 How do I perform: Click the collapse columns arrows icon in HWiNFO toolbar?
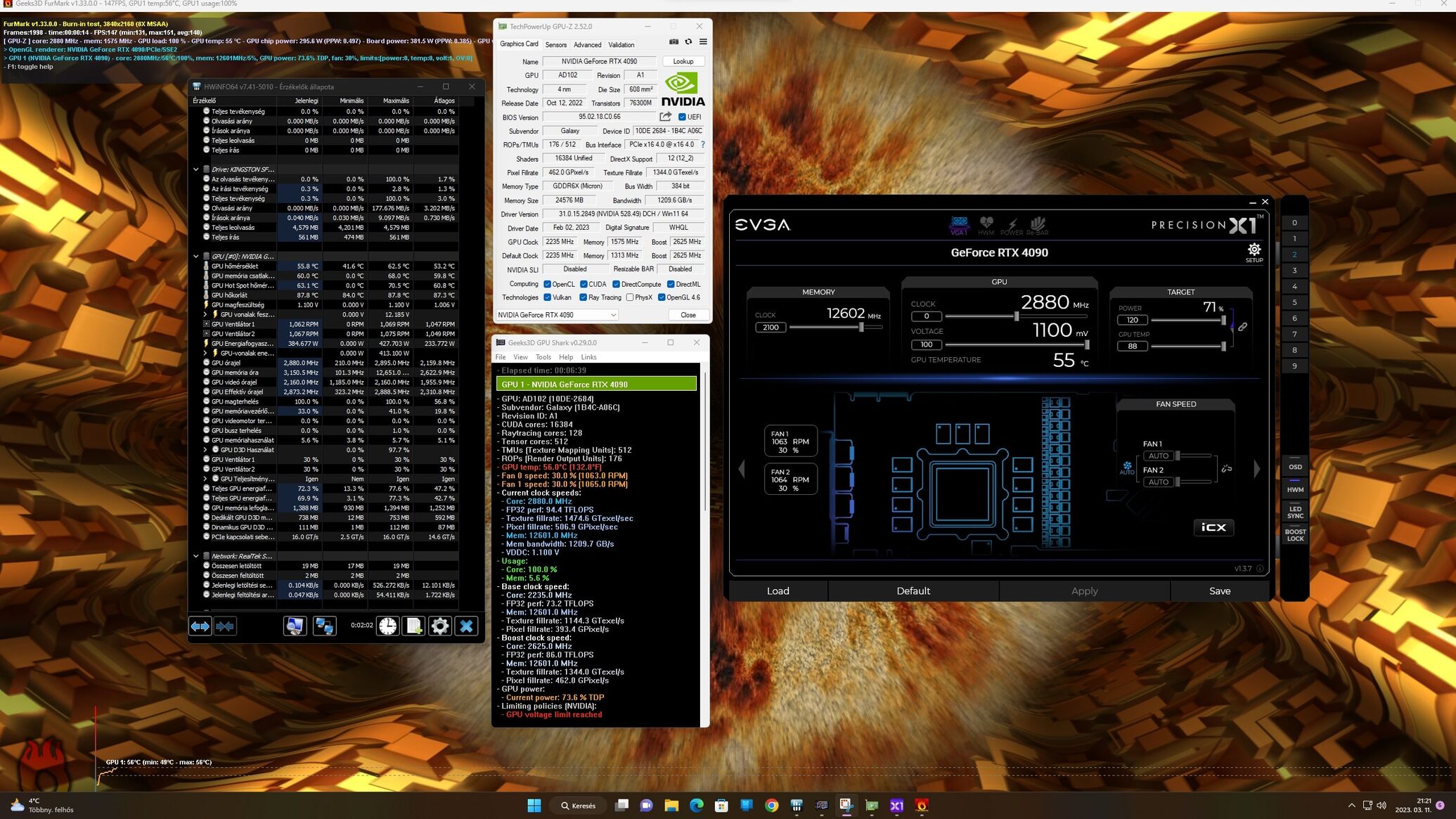[x=225, y=626]
